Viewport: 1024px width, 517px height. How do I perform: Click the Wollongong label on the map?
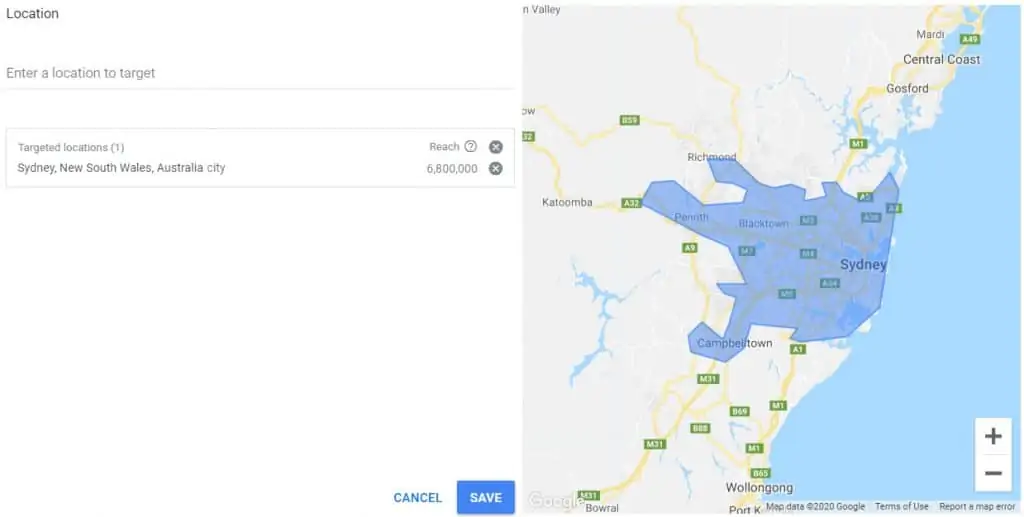(x=759, y=488)
